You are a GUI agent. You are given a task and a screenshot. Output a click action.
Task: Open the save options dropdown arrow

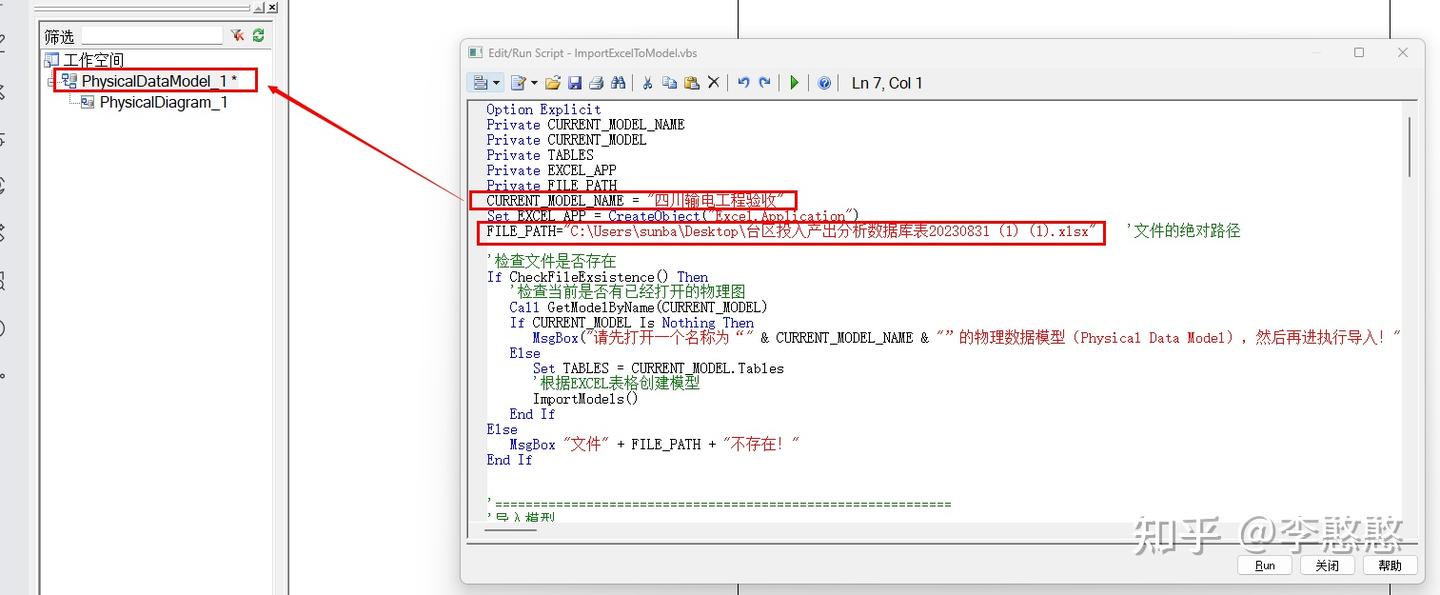(x=496, y=82)
